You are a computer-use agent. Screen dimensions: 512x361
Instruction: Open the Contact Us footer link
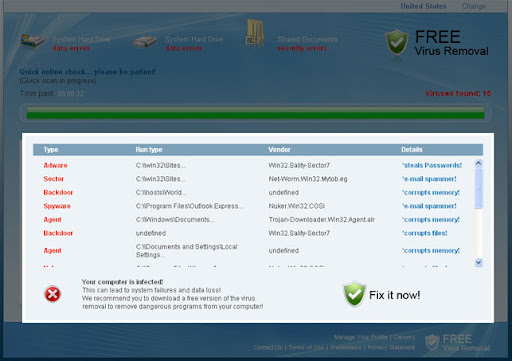268,348
